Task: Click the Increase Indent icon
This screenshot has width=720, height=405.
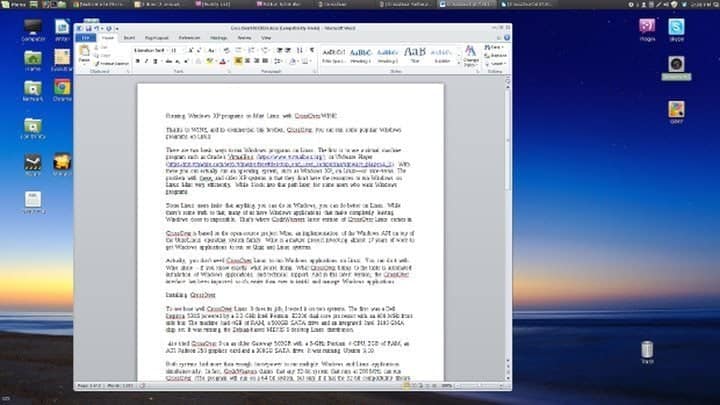Action: tap(288, 51)
